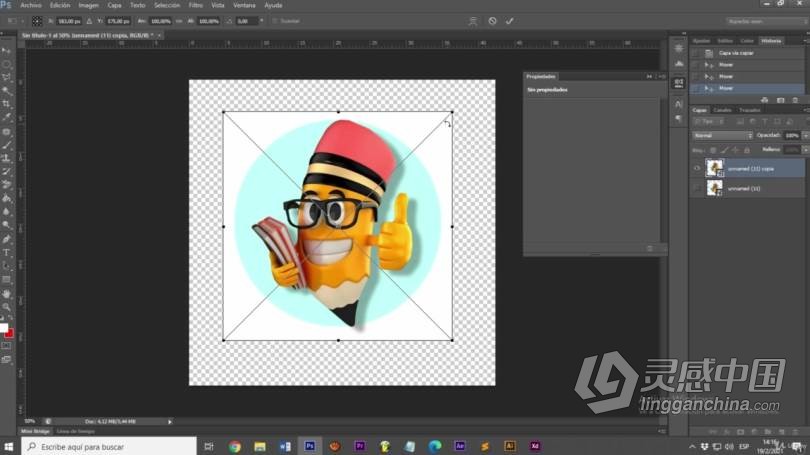Delete current state in History panel
Viewport: 810px width, 455px height.
795,100
